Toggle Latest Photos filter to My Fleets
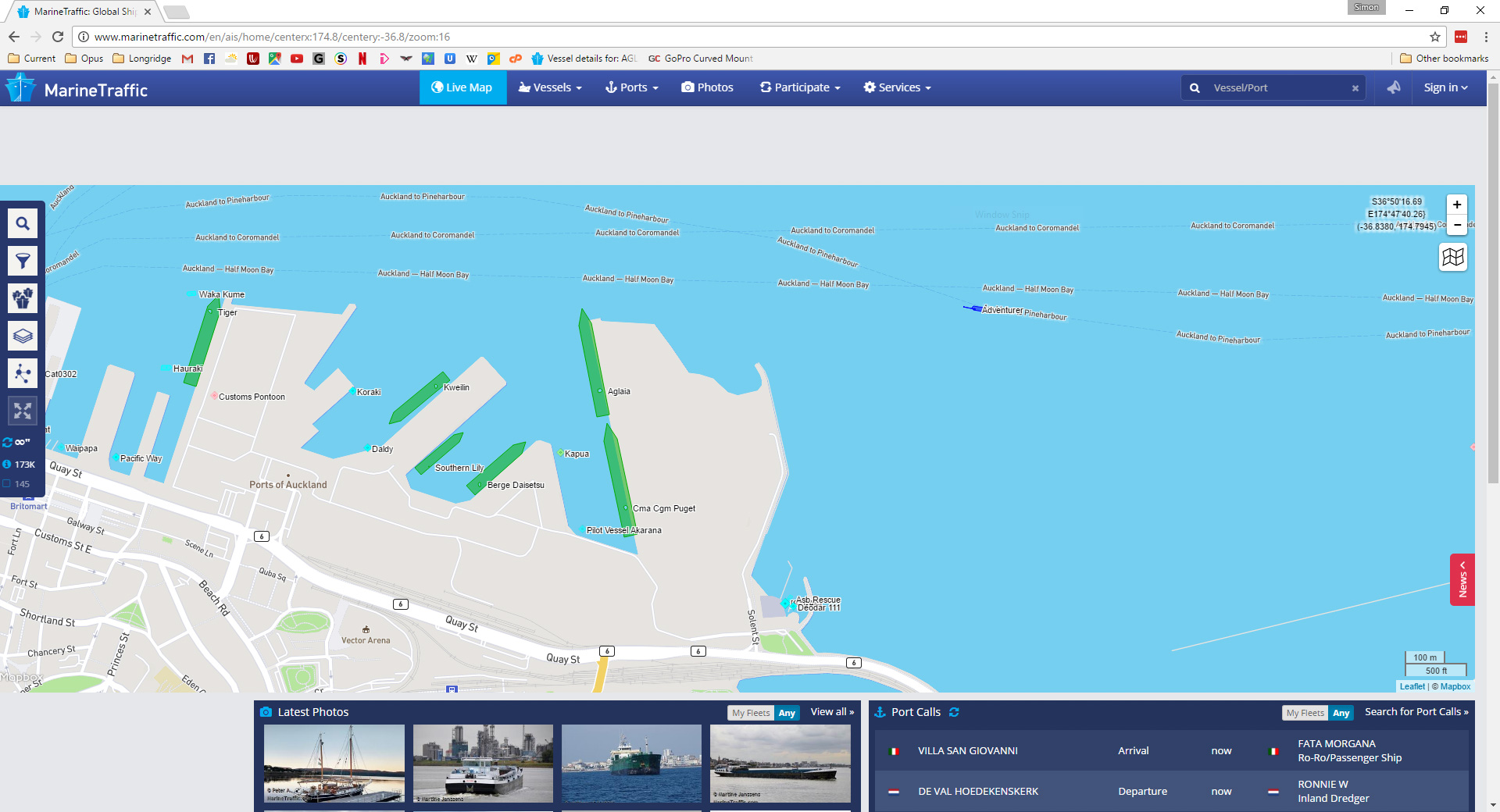The width and height of the screenshot is (1500, 812). click(x=750, y=713)
